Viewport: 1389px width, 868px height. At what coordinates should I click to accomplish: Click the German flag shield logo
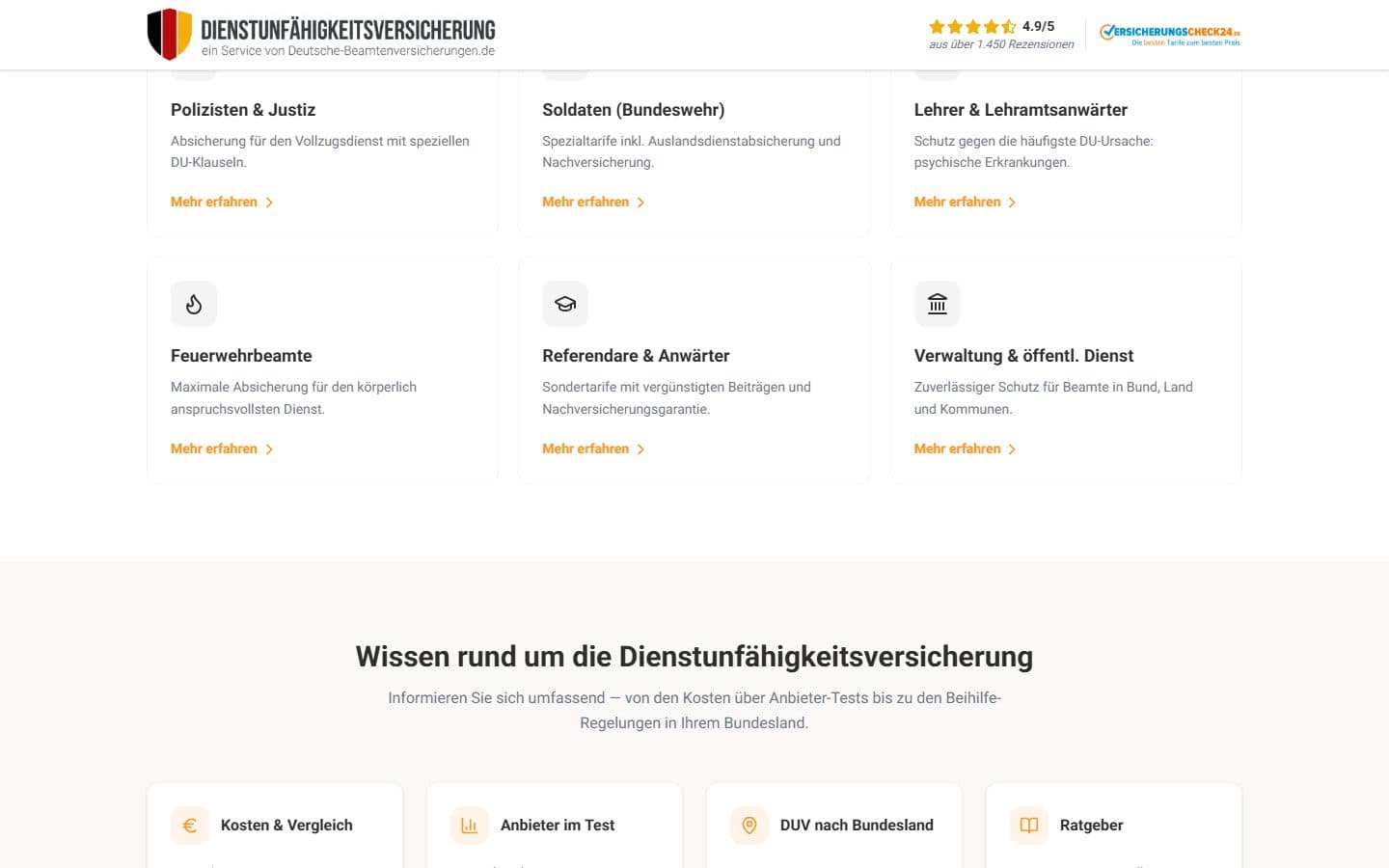[x=170, y=35]
